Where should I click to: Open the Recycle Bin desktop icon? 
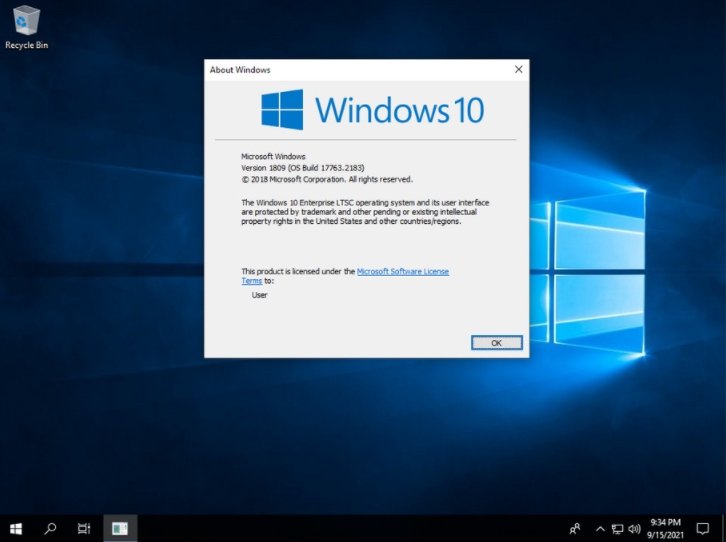(26, 27)
